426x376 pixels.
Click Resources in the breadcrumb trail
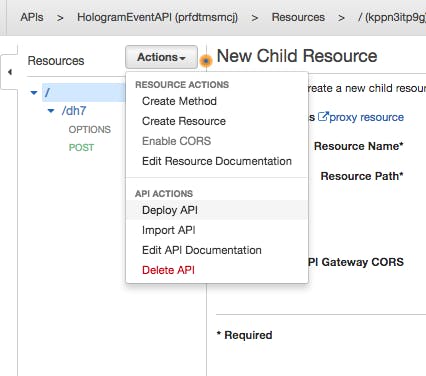pyautogui.click(x=298, y=17)
